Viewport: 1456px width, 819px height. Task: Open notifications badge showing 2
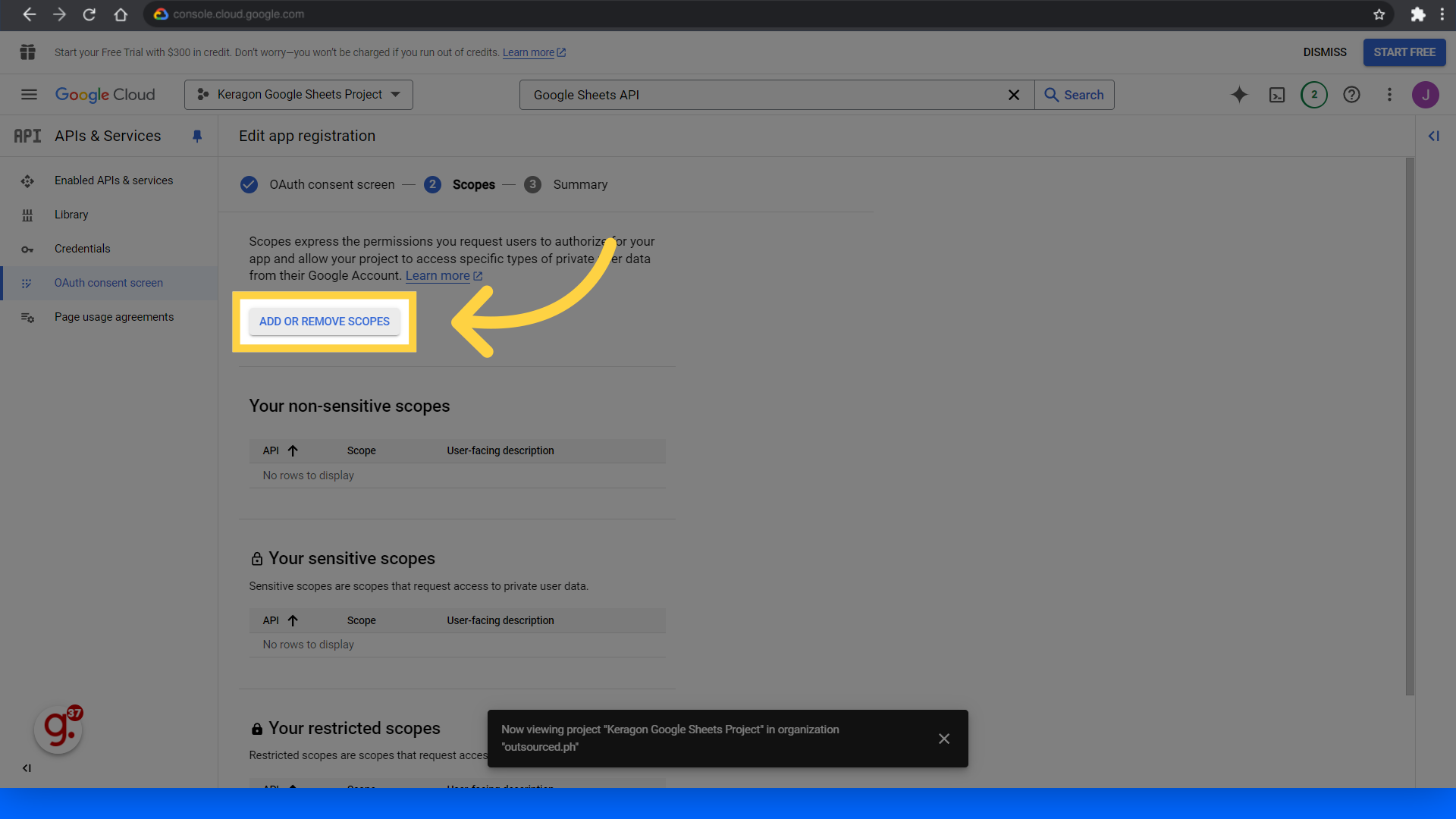(1314, 95)
